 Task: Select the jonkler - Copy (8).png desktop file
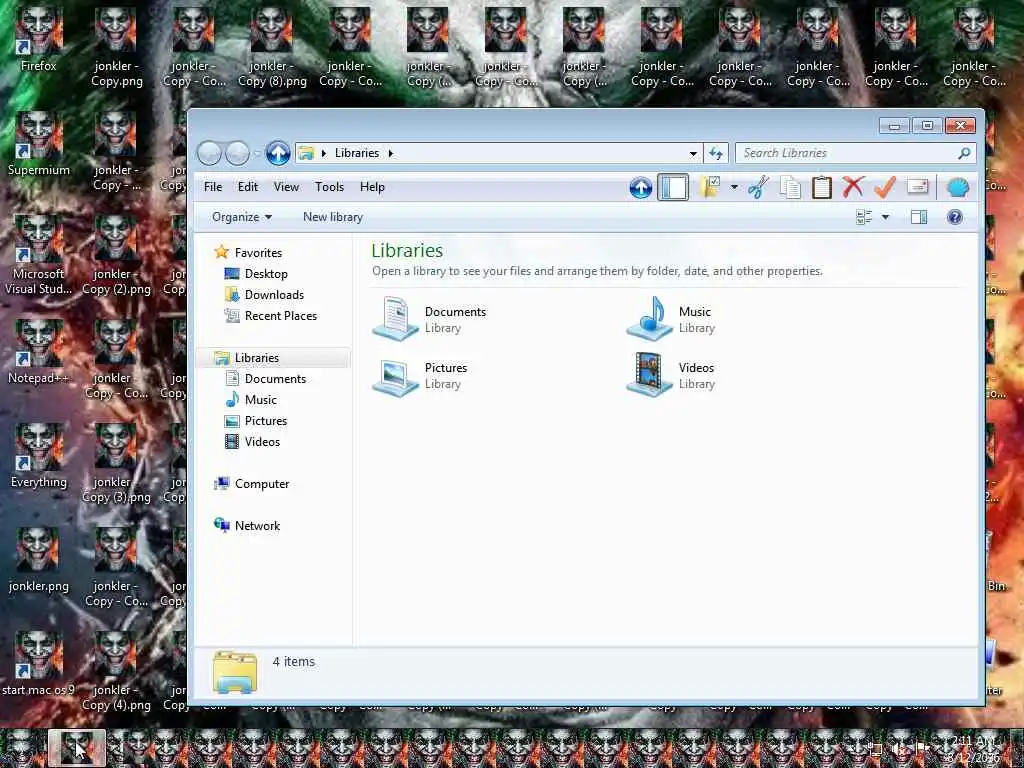click(272, 47)
